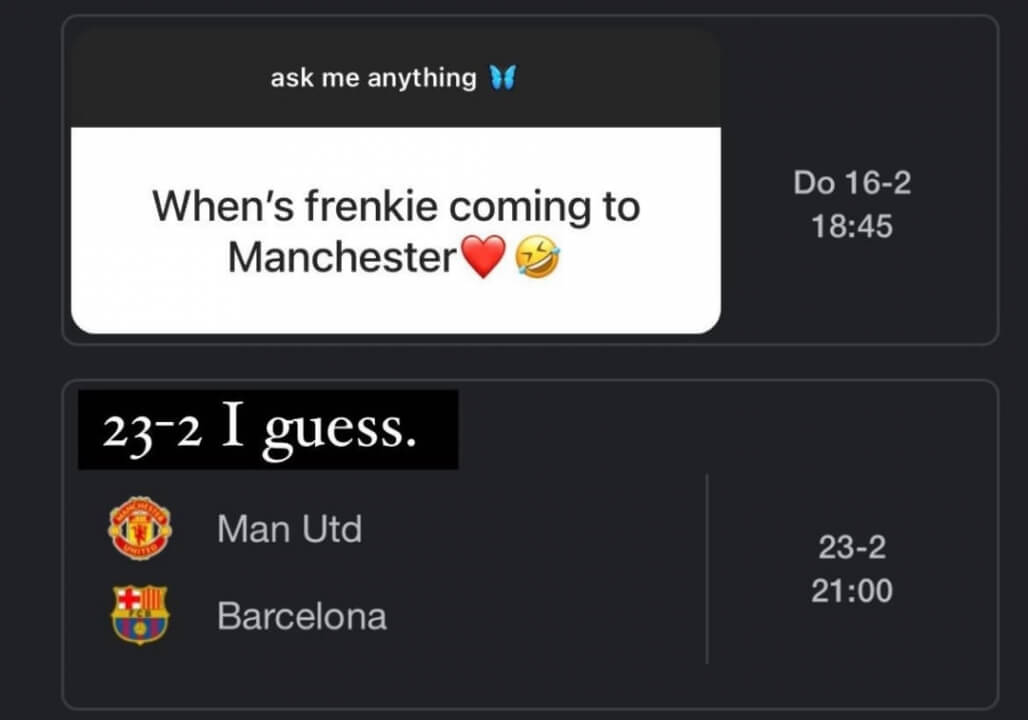Click the "Do 16-2" match date
Image resolution: width=1028 pixels, height=720 pixels.
click(x=852, y=183)
